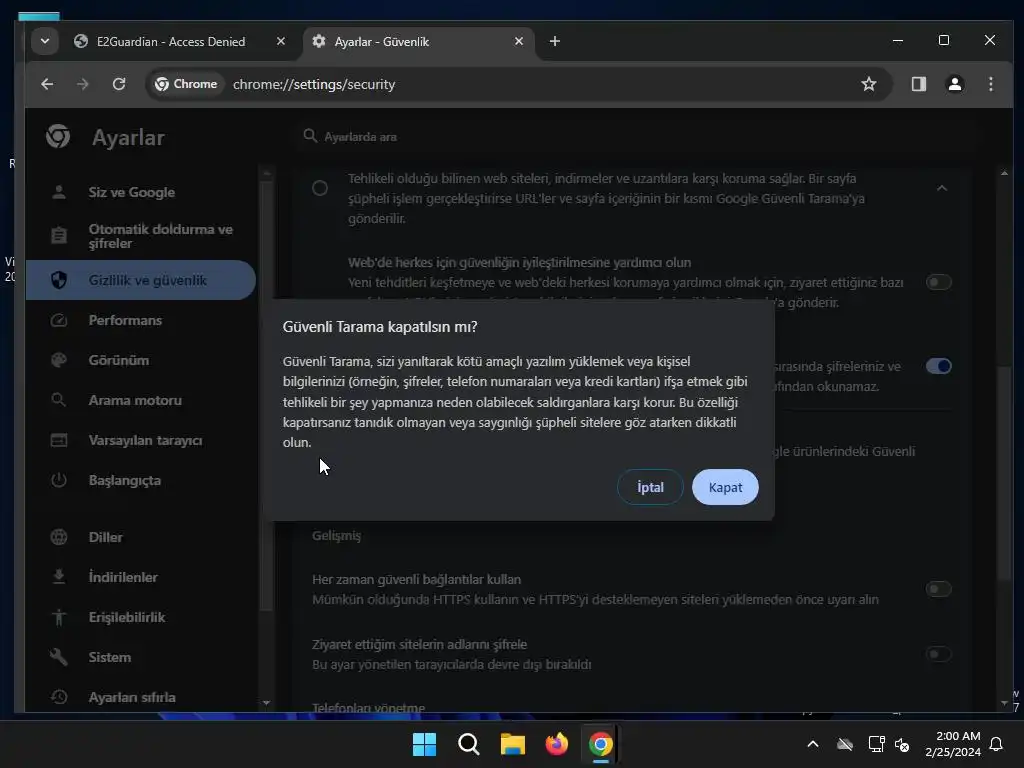Close the E2Guardian - Access Denied tab
Screen dimensions: 1024x768
(x=281, y=41)
